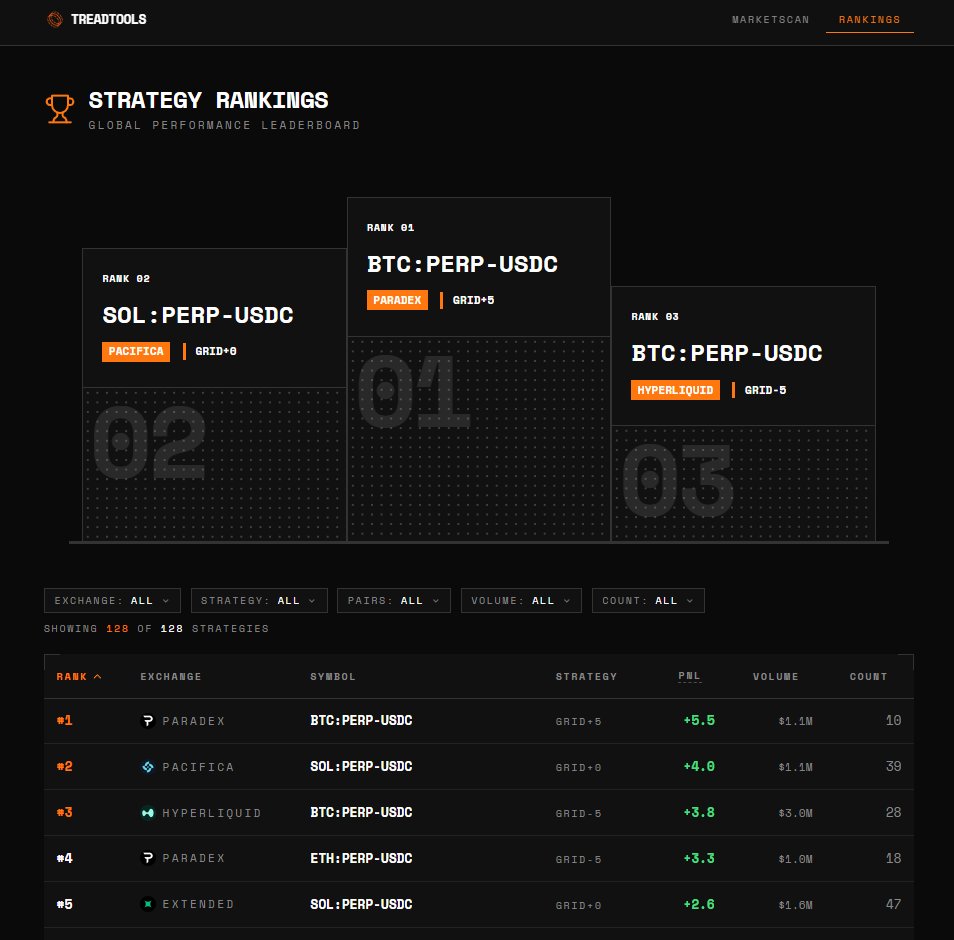The height and width of the screenshot is (940, 954).
Task: Open the Marketscan tab
Action: click(x=770, y=19)
